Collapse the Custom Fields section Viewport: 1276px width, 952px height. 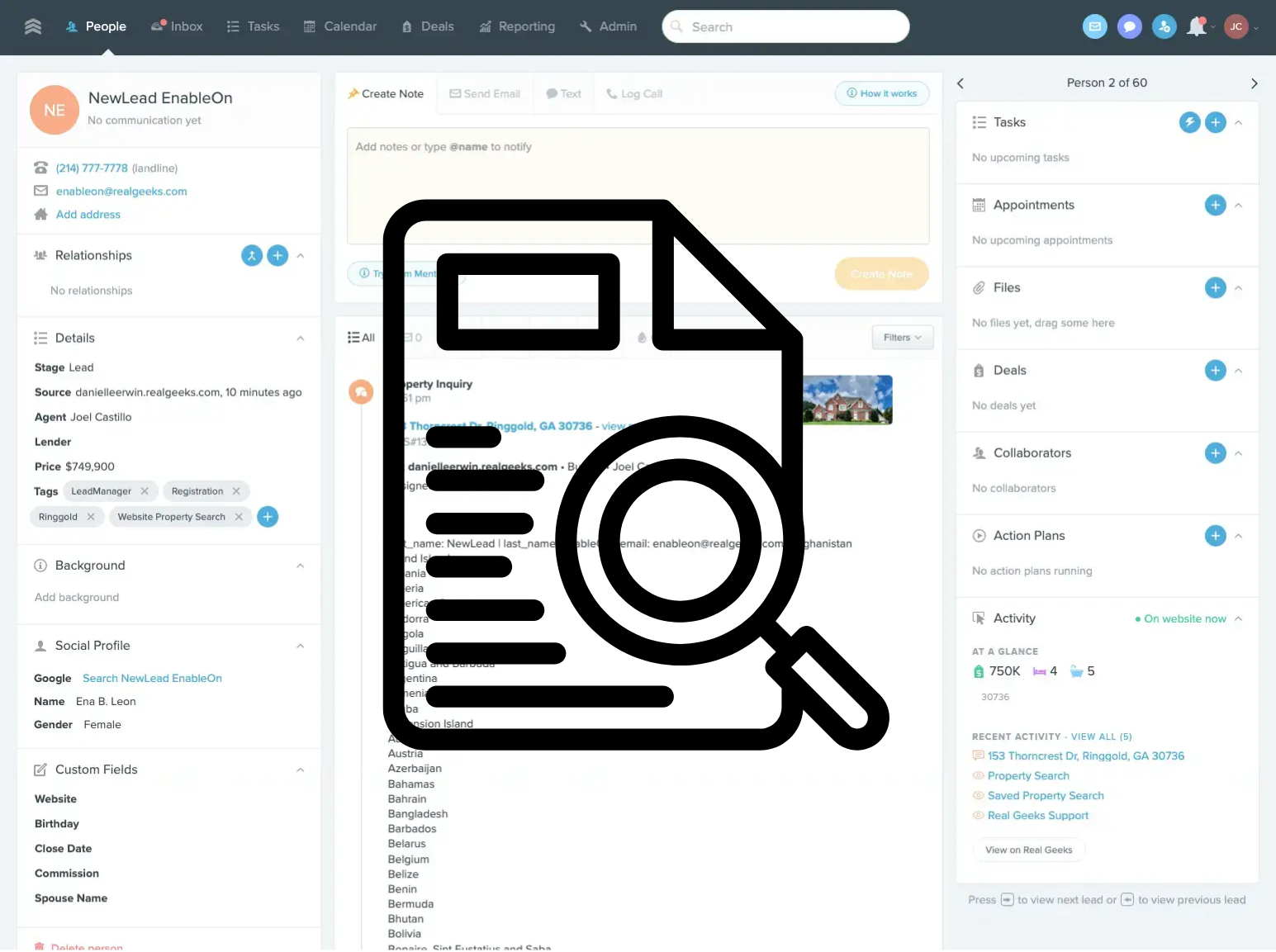[301, 770]
